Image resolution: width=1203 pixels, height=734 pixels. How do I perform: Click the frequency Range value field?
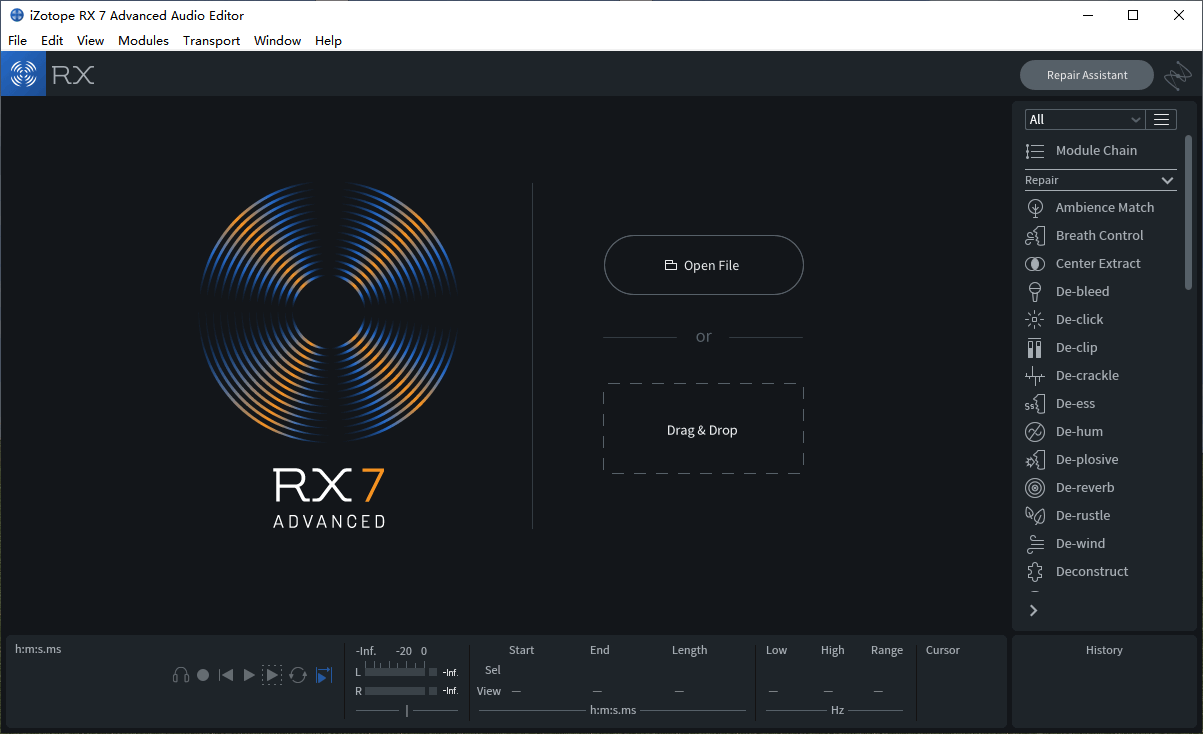[x=878, y=691]
